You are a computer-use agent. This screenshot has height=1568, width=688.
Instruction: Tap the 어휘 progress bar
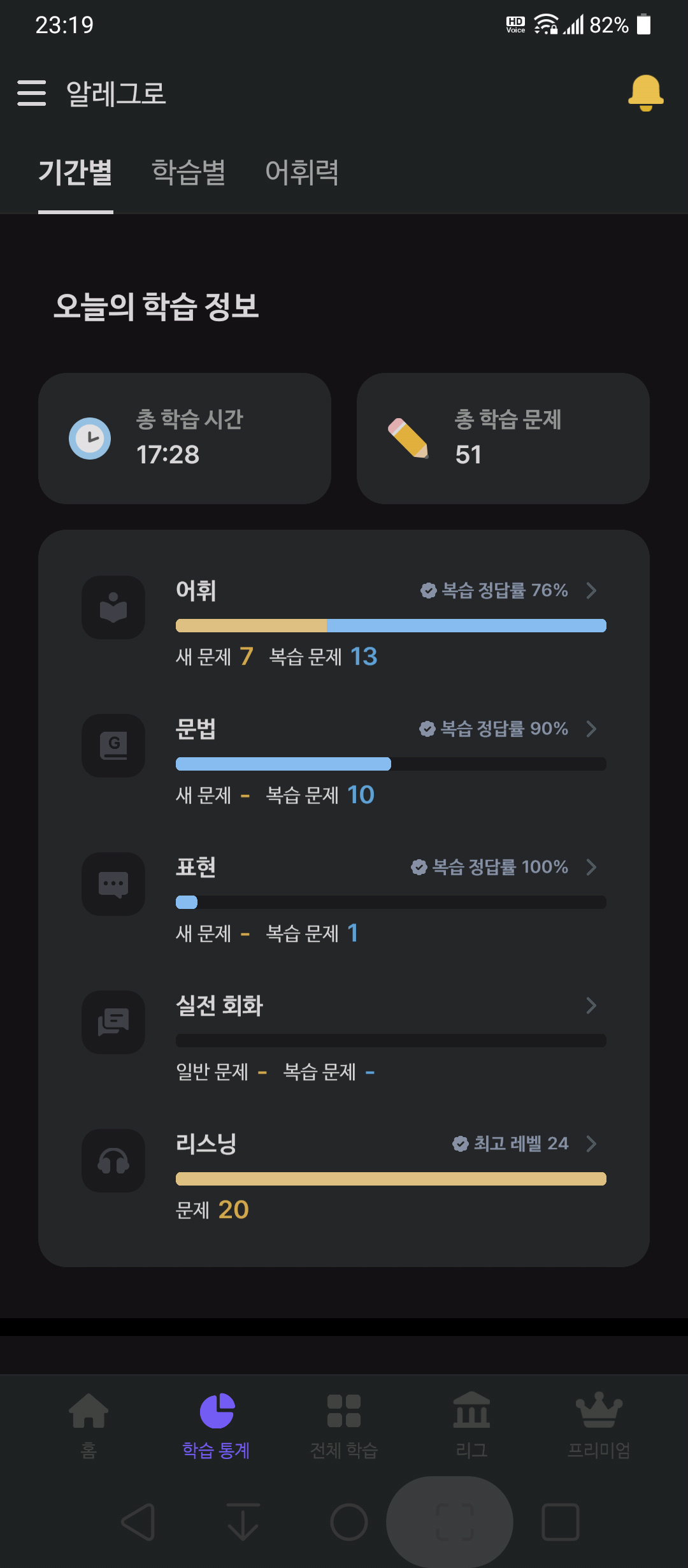391,625
